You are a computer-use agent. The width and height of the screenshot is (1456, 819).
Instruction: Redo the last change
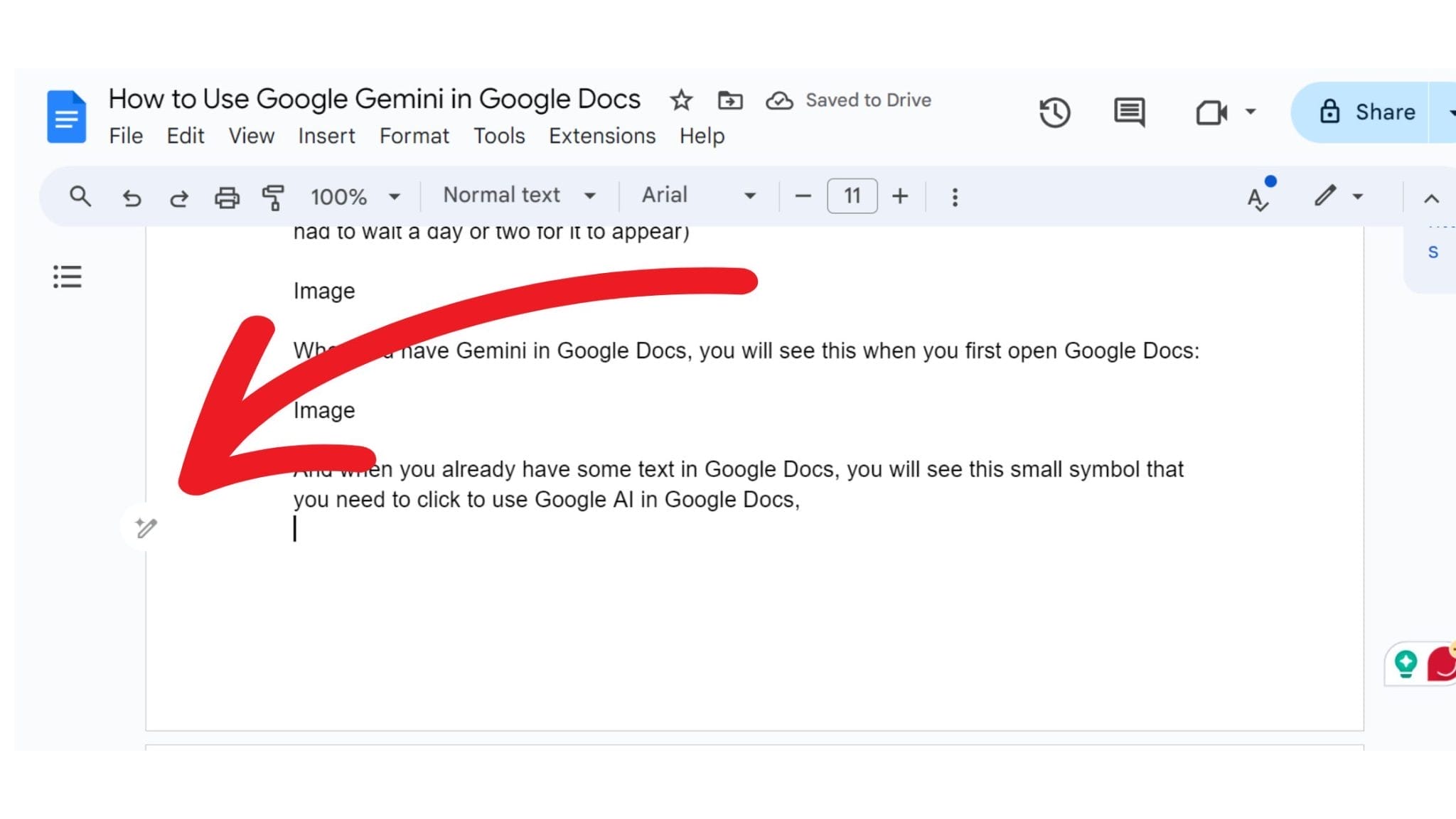(x=179, y=197)
